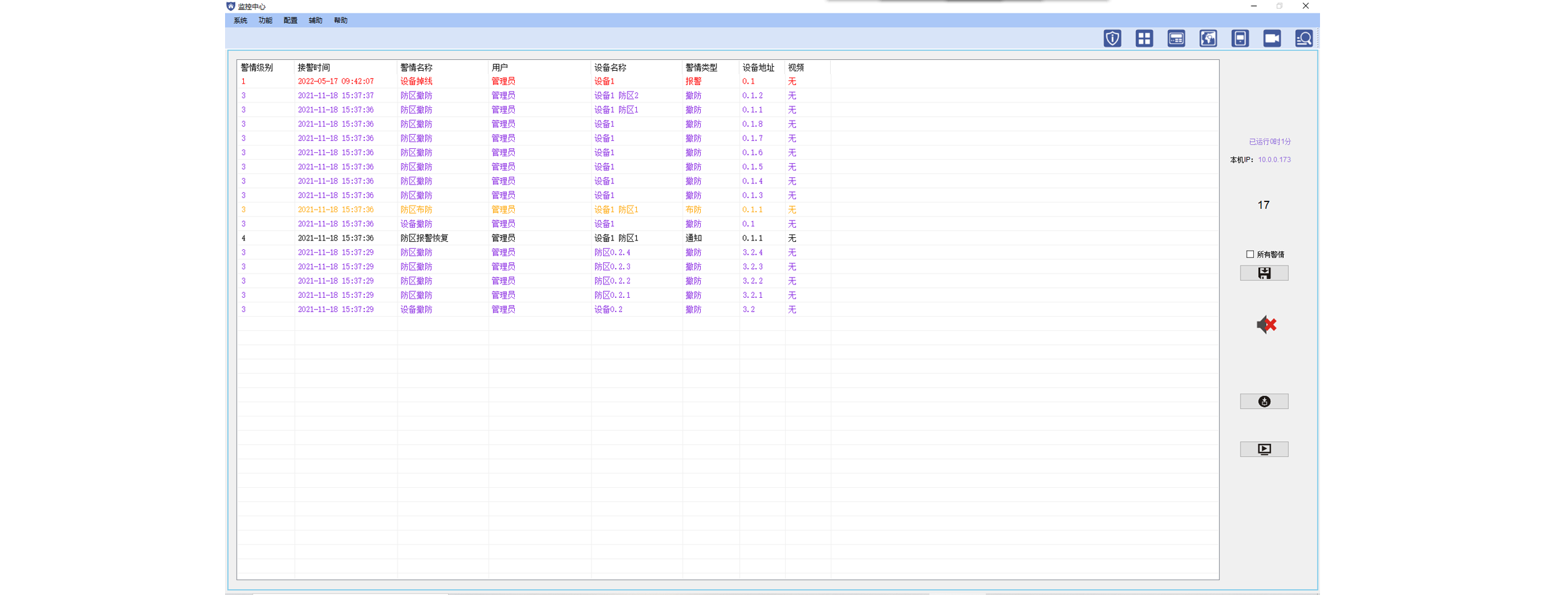
Task: Select row with device address 0.1.3
Action: 728,195
